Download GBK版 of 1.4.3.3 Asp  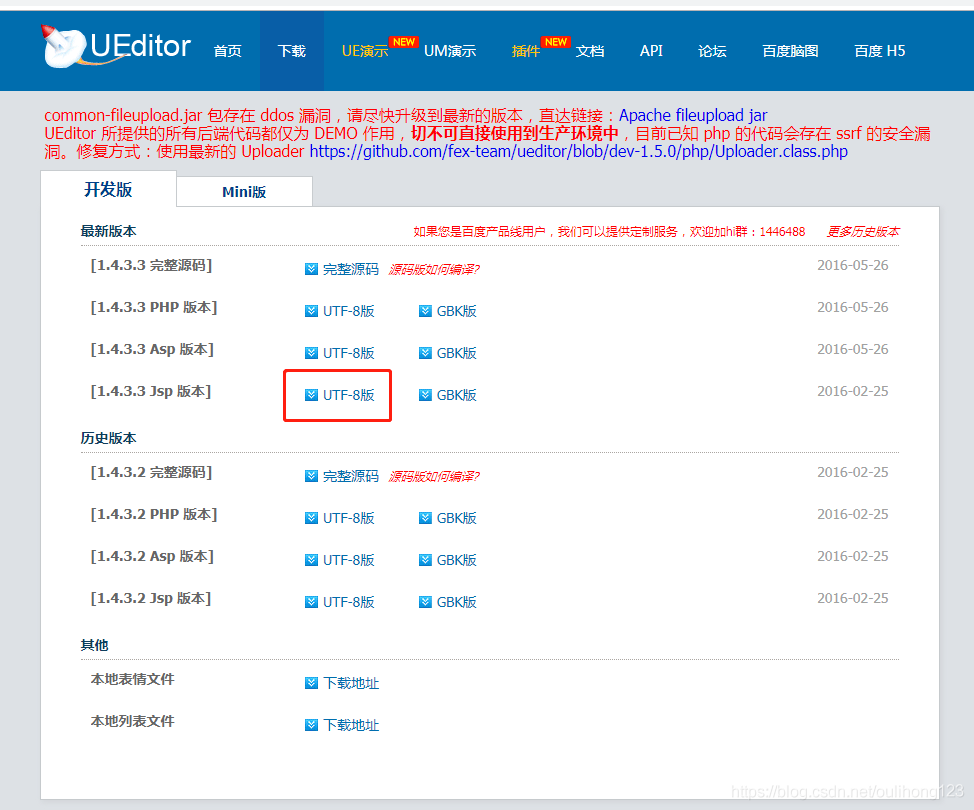click(457, 353)
